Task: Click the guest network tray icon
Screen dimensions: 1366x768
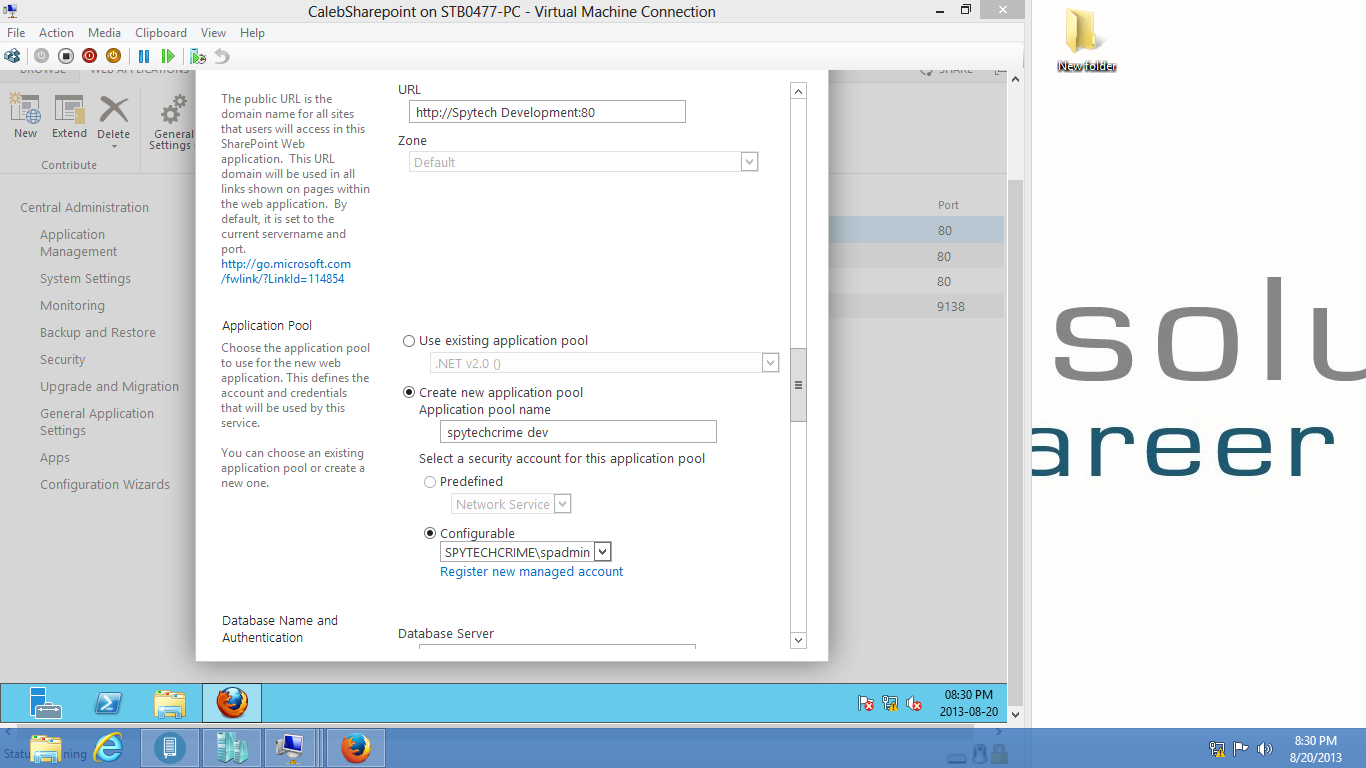Action: pyautogui.click(x=889, y=704)
